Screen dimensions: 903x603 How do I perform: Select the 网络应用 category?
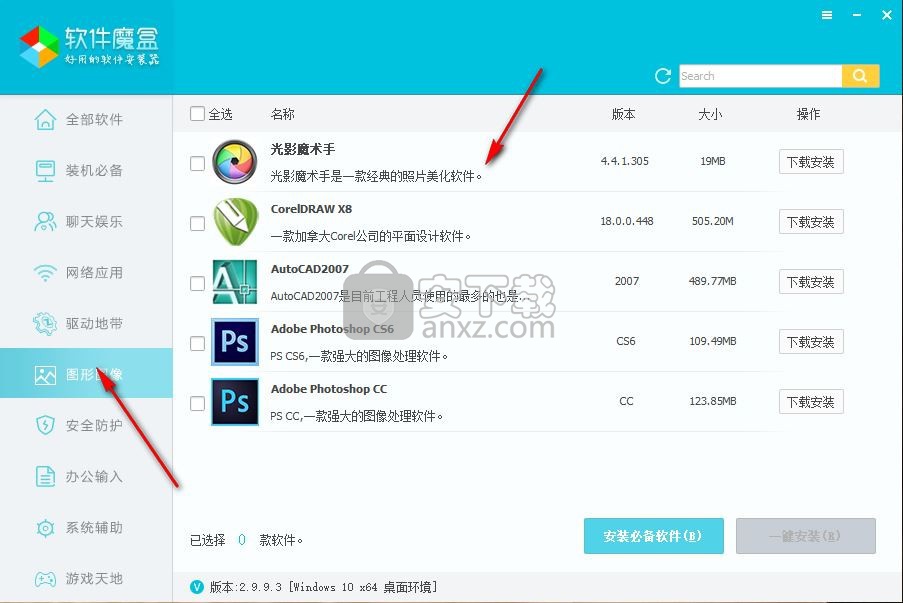click(86, 273)
